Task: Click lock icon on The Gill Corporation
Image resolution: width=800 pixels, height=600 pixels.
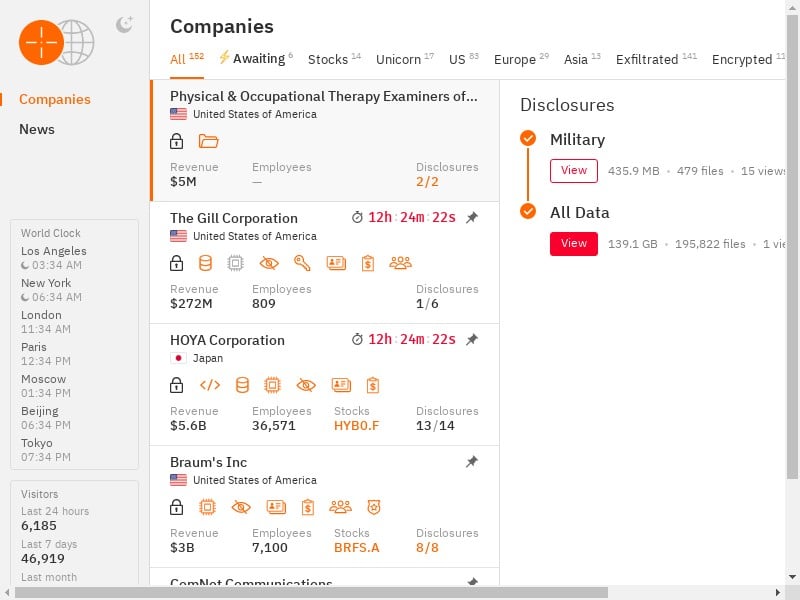Action: pos(177,263)
